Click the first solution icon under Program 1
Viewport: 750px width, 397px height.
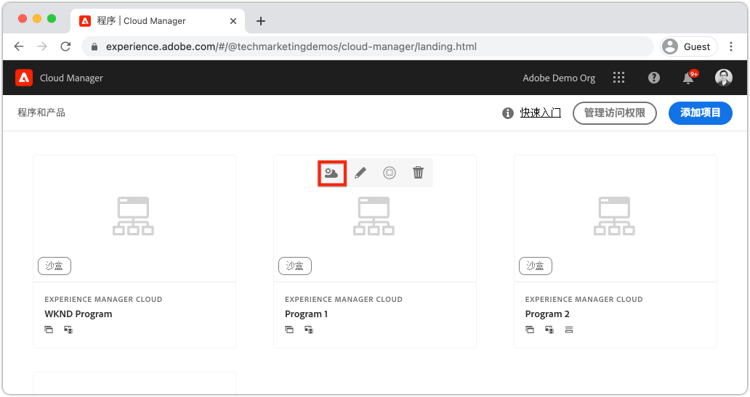tap(289, 330)
